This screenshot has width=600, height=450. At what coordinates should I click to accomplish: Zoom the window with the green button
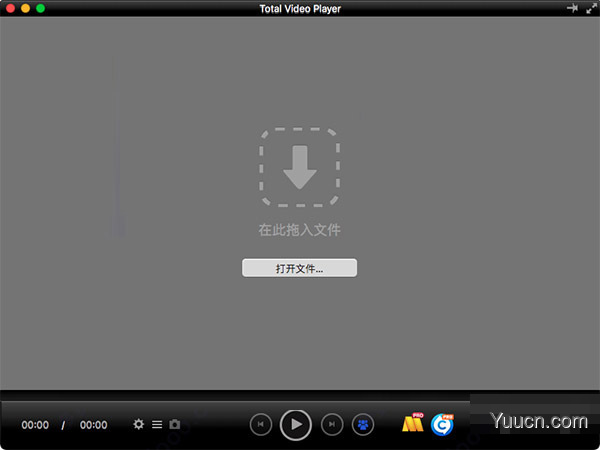(x=40, y=8)
